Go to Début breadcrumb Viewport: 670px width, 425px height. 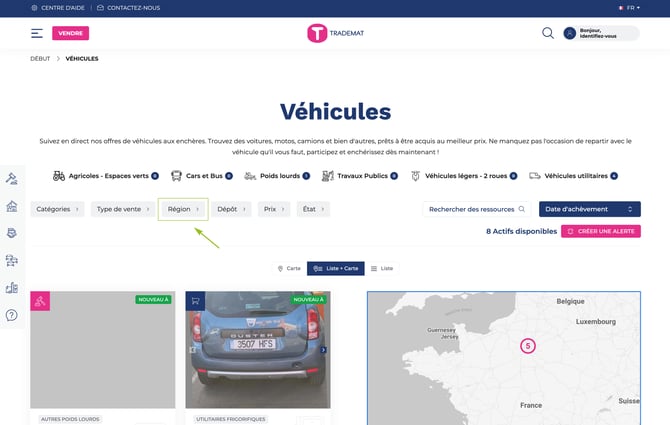point(40,59)
